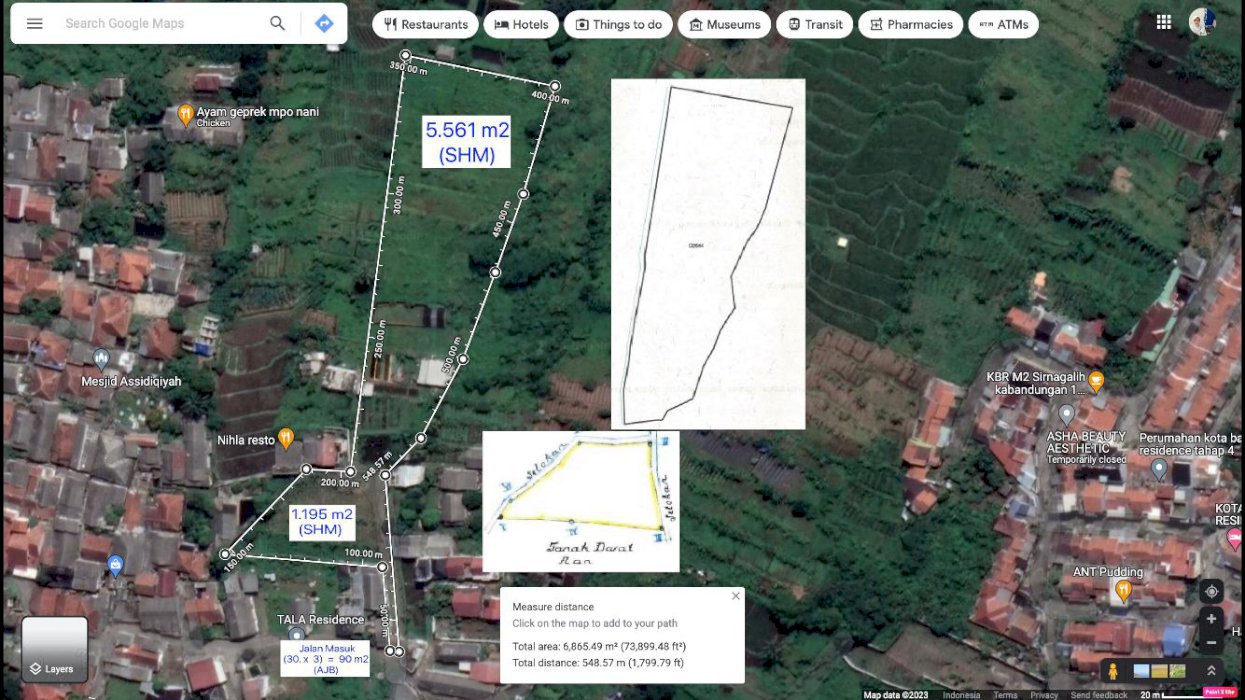Select the ATMs chip
The image size is (1245, 700).
pos(1003,25)
